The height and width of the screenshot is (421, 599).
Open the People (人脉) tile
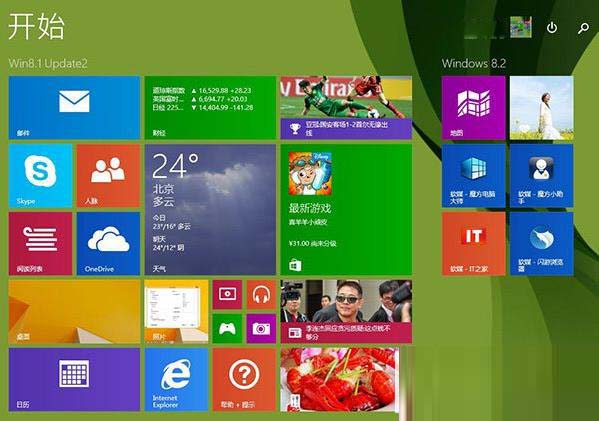click(x=108, y=176)
